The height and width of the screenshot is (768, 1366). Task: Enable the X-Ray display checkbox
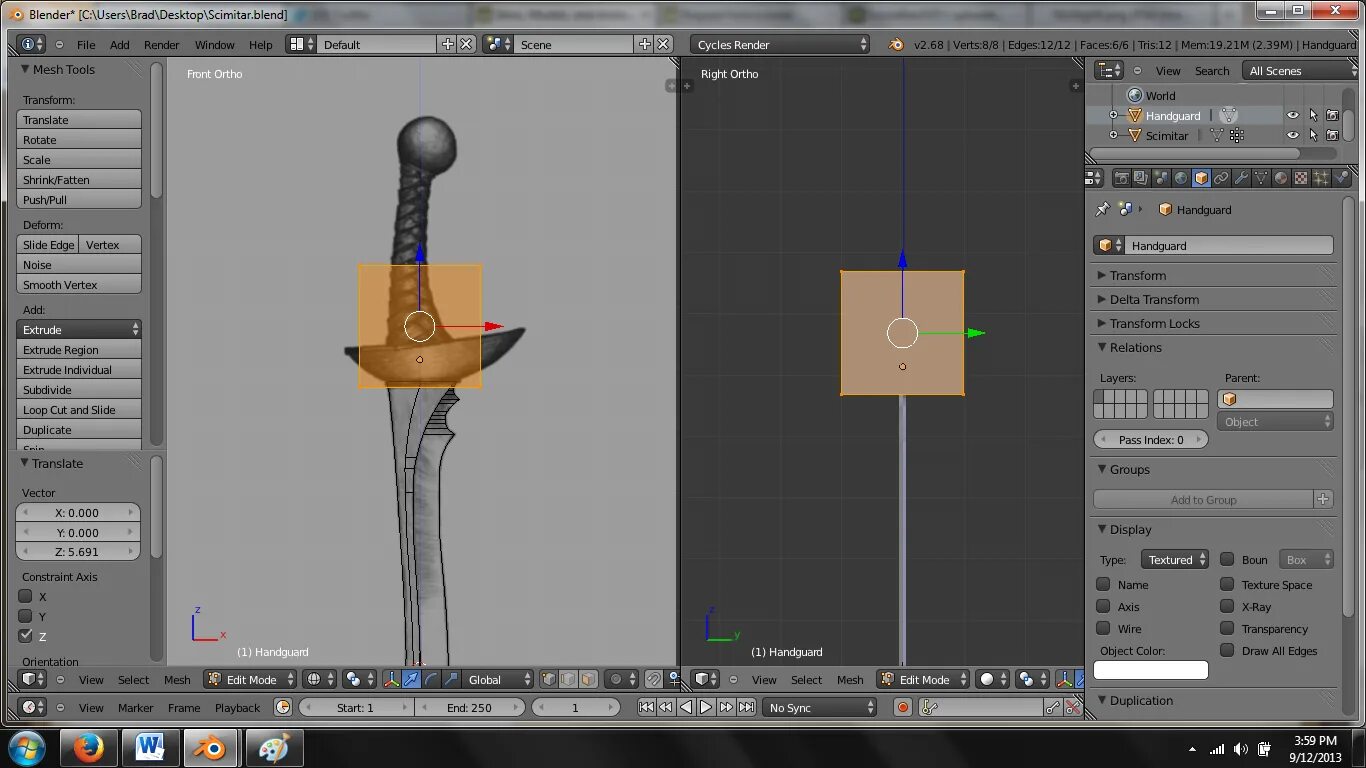coord(1227,606)
